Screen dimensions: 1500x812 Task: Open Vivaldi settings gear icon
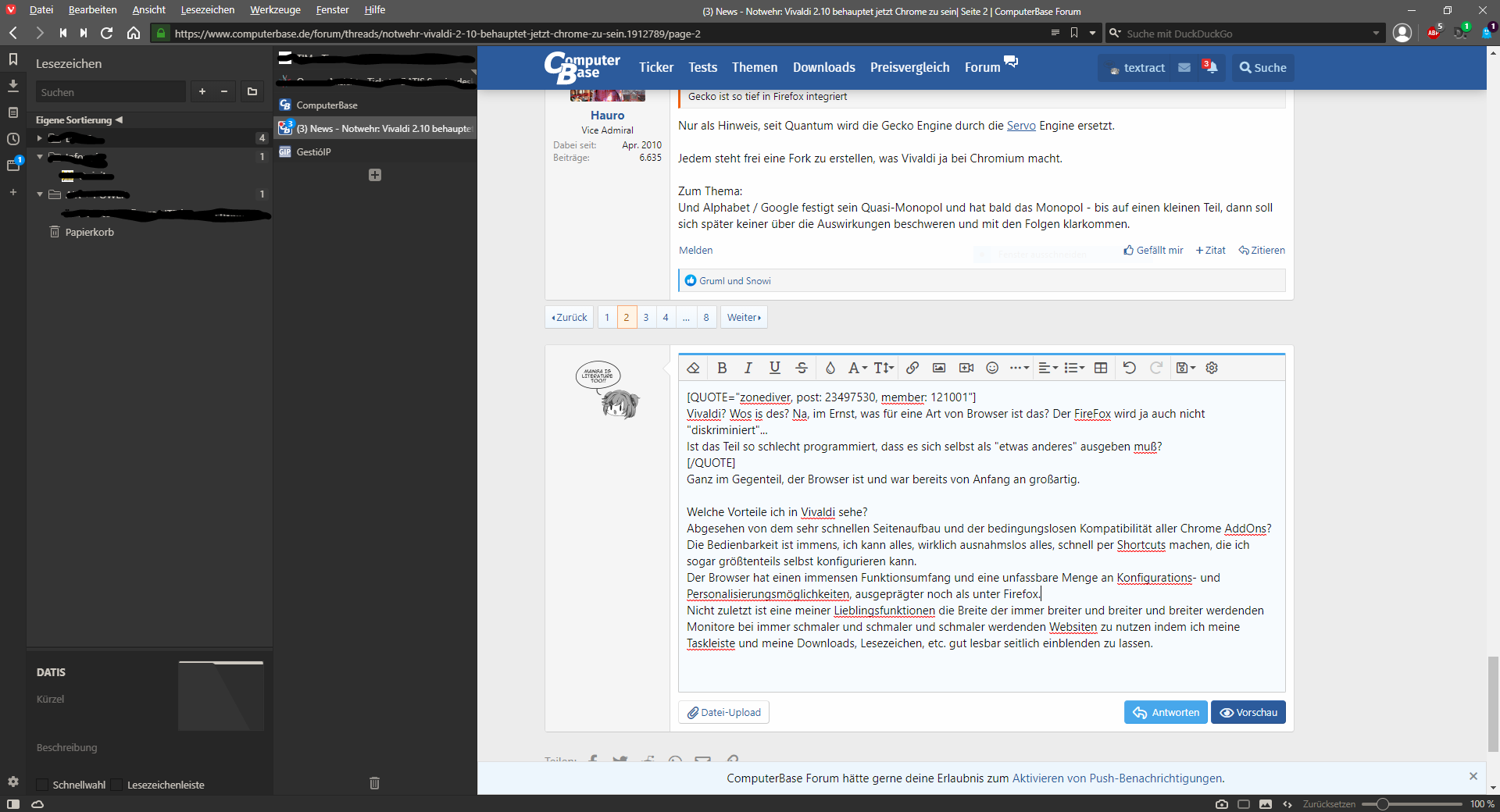click(x=13, y=782)
